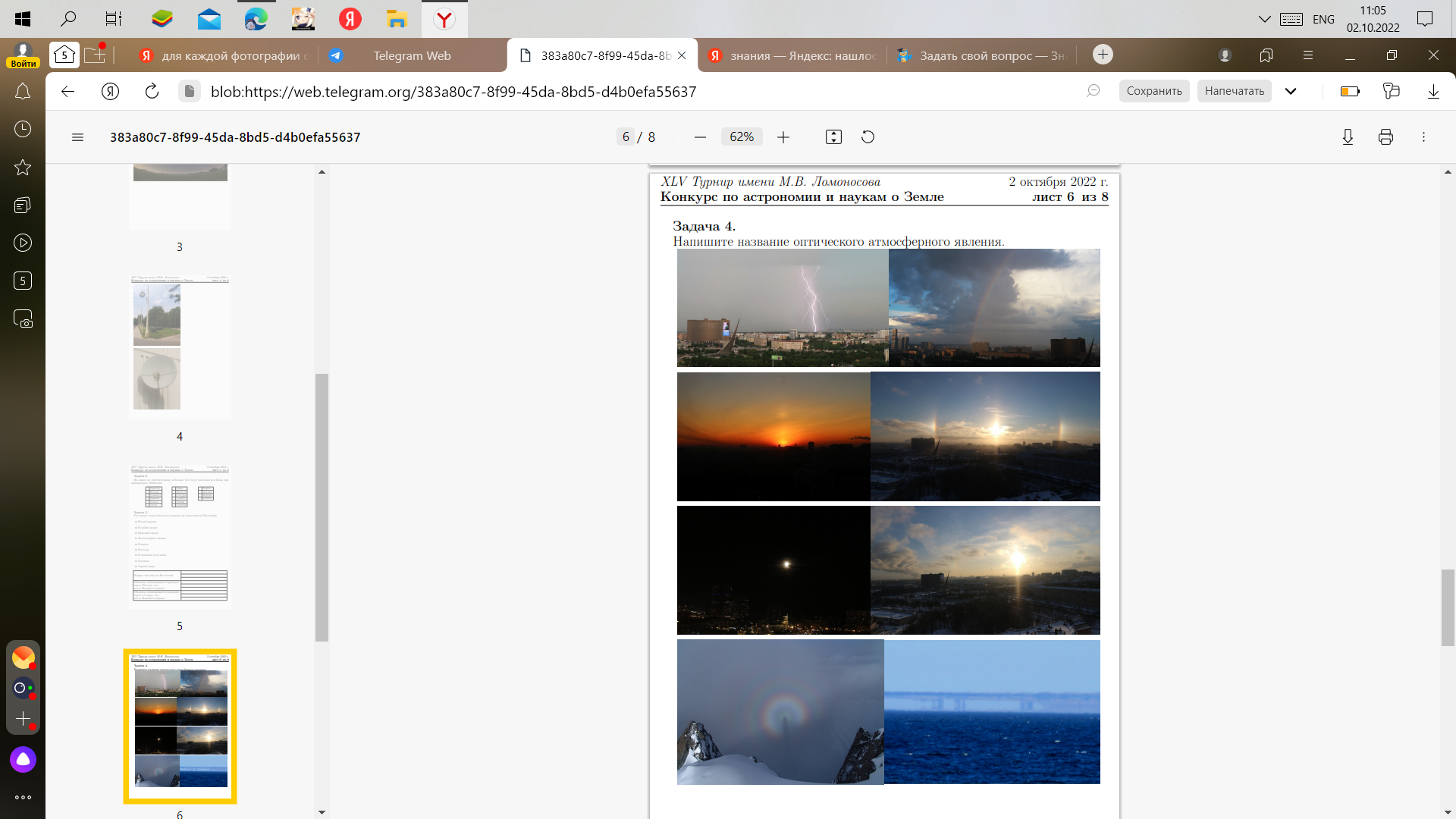Open the Yandex home icon in address bar
This screenshot has height=819, width=1456.
pos(110,92)
